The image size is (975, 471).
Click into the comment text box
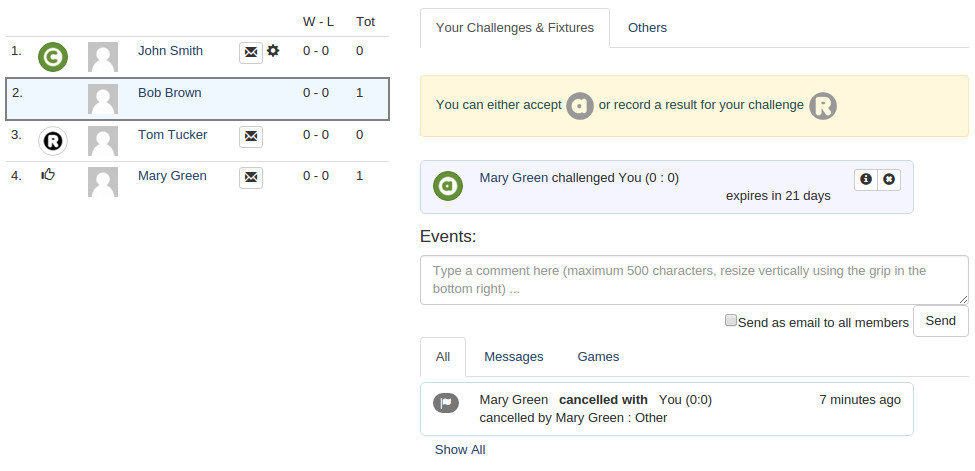point(694,280)
